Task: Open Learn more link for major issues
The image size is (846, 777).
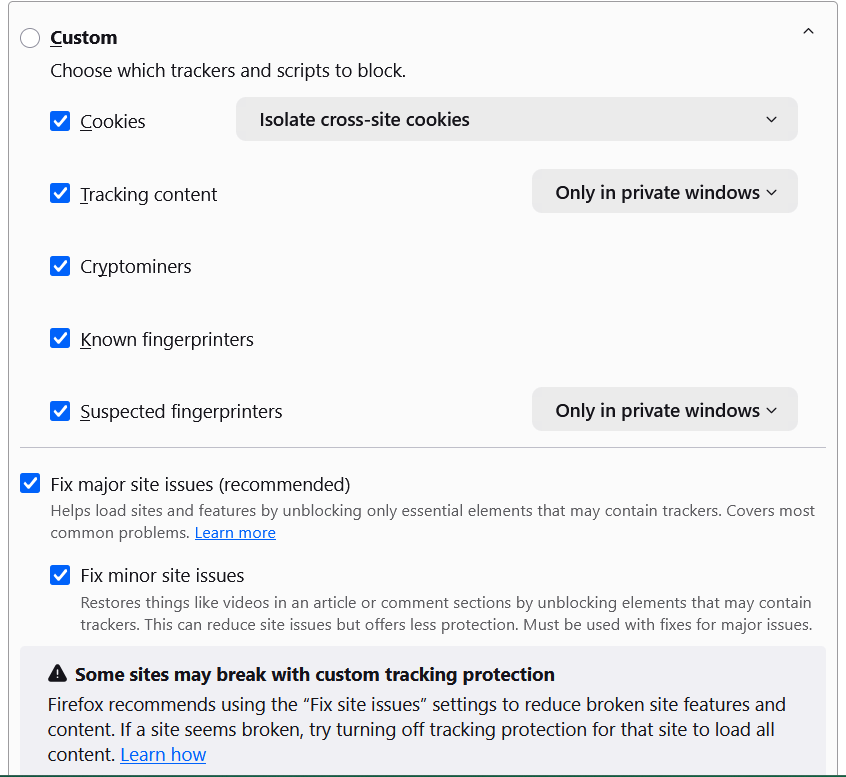Action: 235,533
